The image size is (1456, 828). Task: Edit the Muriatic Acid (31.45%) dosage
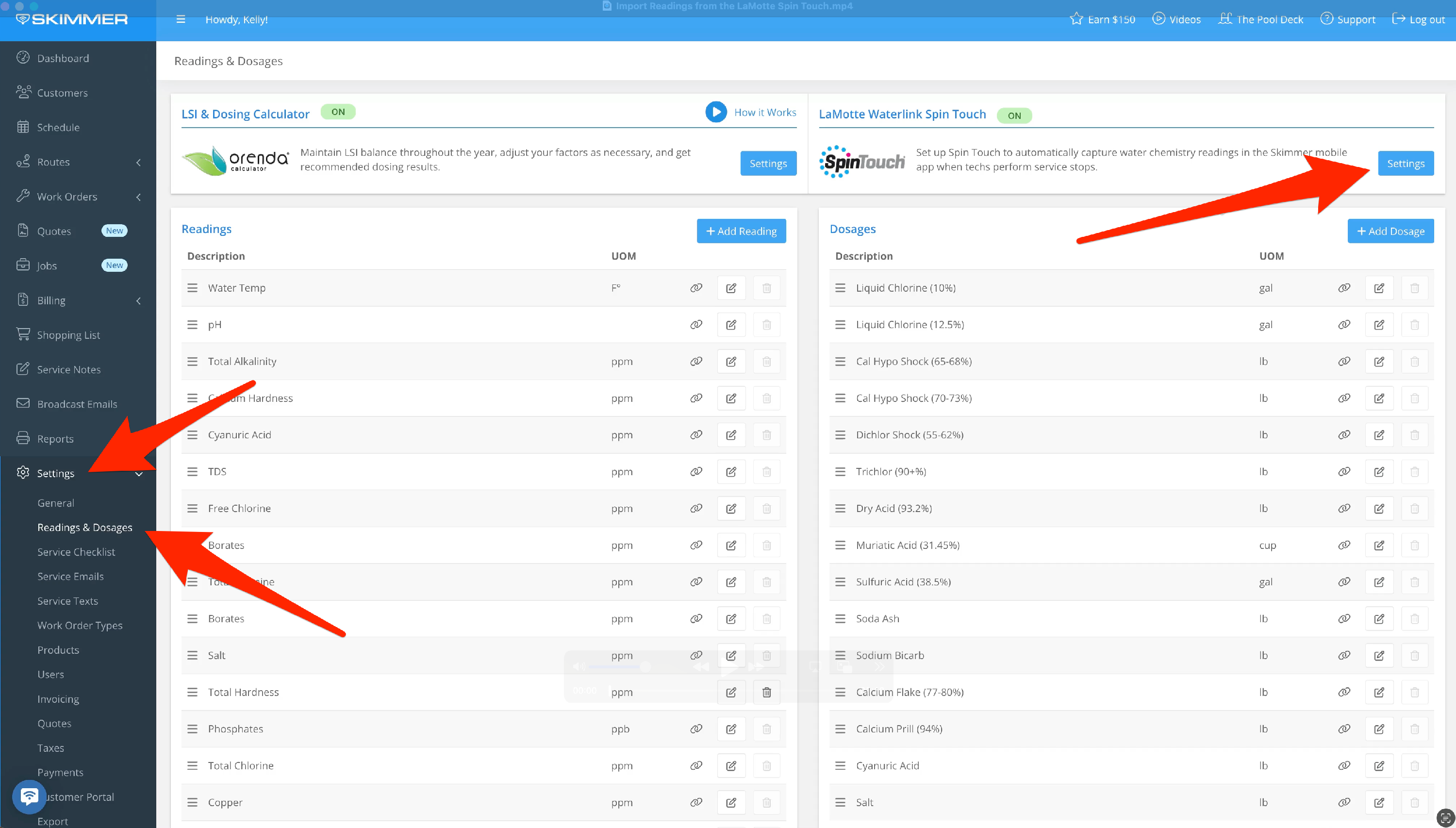[x=1379, y=546]
